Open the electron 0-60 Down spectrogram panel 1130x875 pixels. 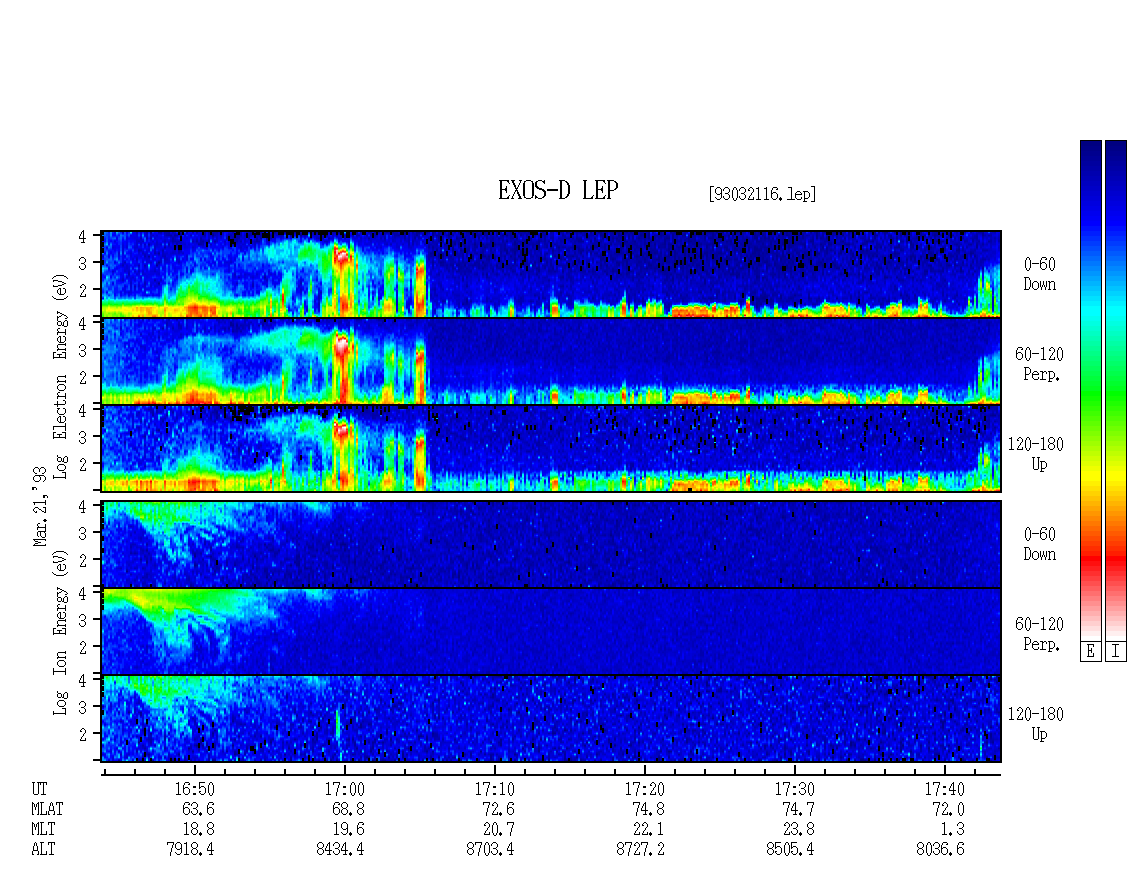[x=551, y=274]
